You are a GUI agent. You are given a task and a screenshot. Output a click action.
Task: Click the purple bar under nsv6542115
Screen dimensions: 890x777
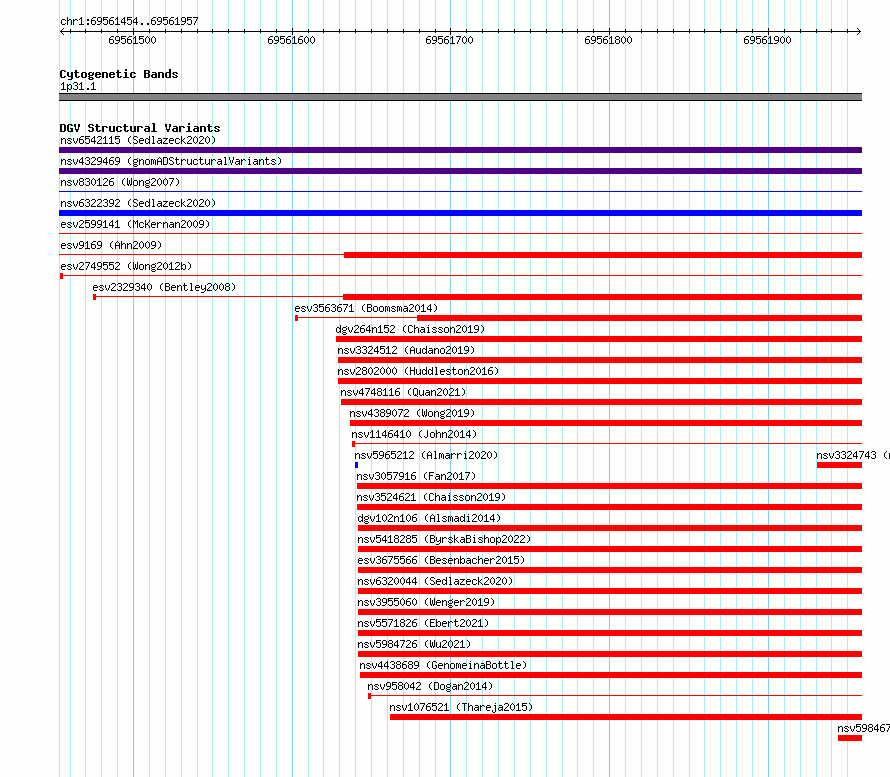pyautogui.click(x=460, y=150)
